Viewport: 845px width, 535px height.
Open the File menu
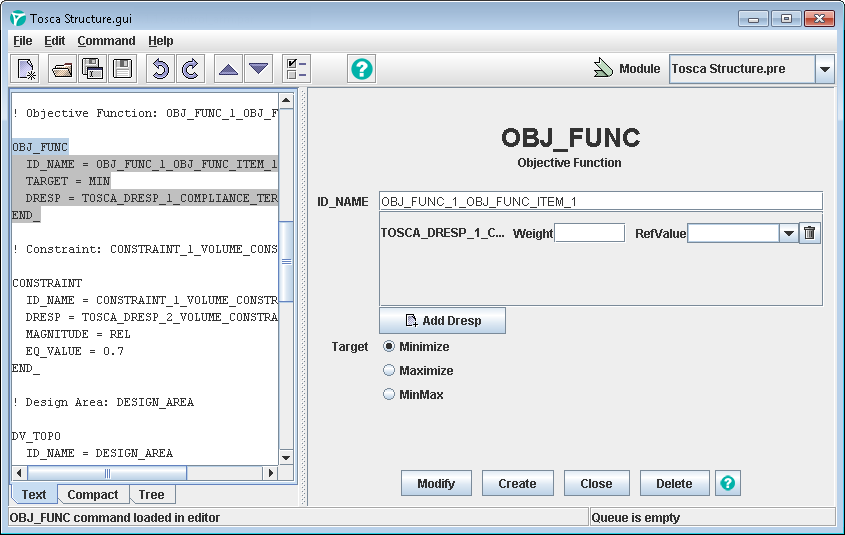(23, 41)
